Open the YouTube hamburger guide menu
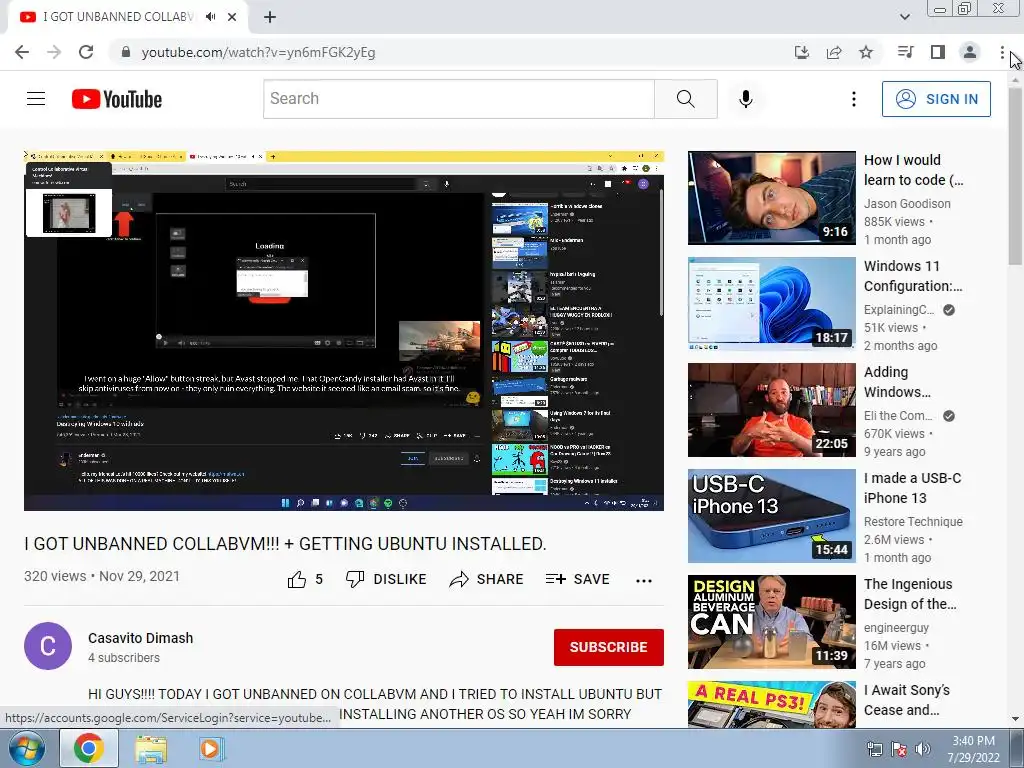 tap(36, 99)
